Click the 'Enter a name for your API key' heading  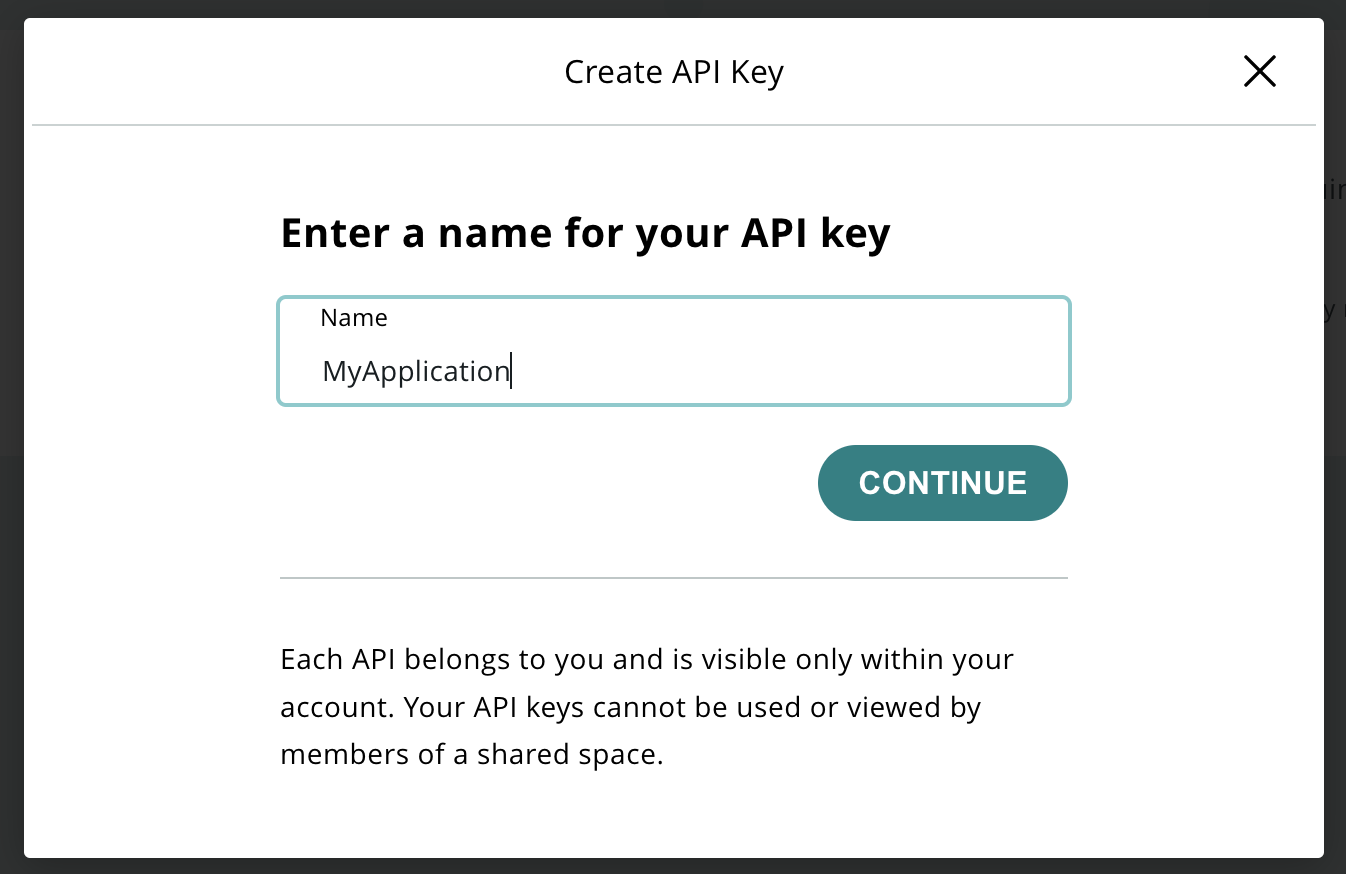584,233
